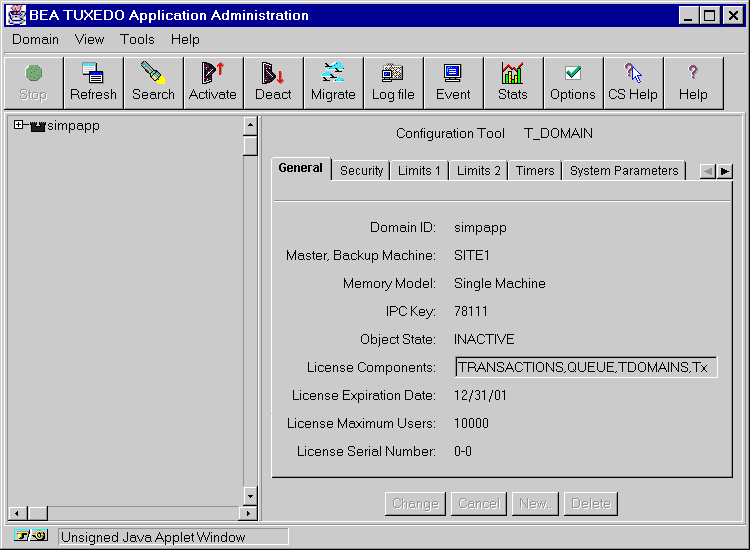This screenshot has width=750, height=550.
Task: Open the Options toolbar icon
Action: pyautogui.click(x=574, y=83)
